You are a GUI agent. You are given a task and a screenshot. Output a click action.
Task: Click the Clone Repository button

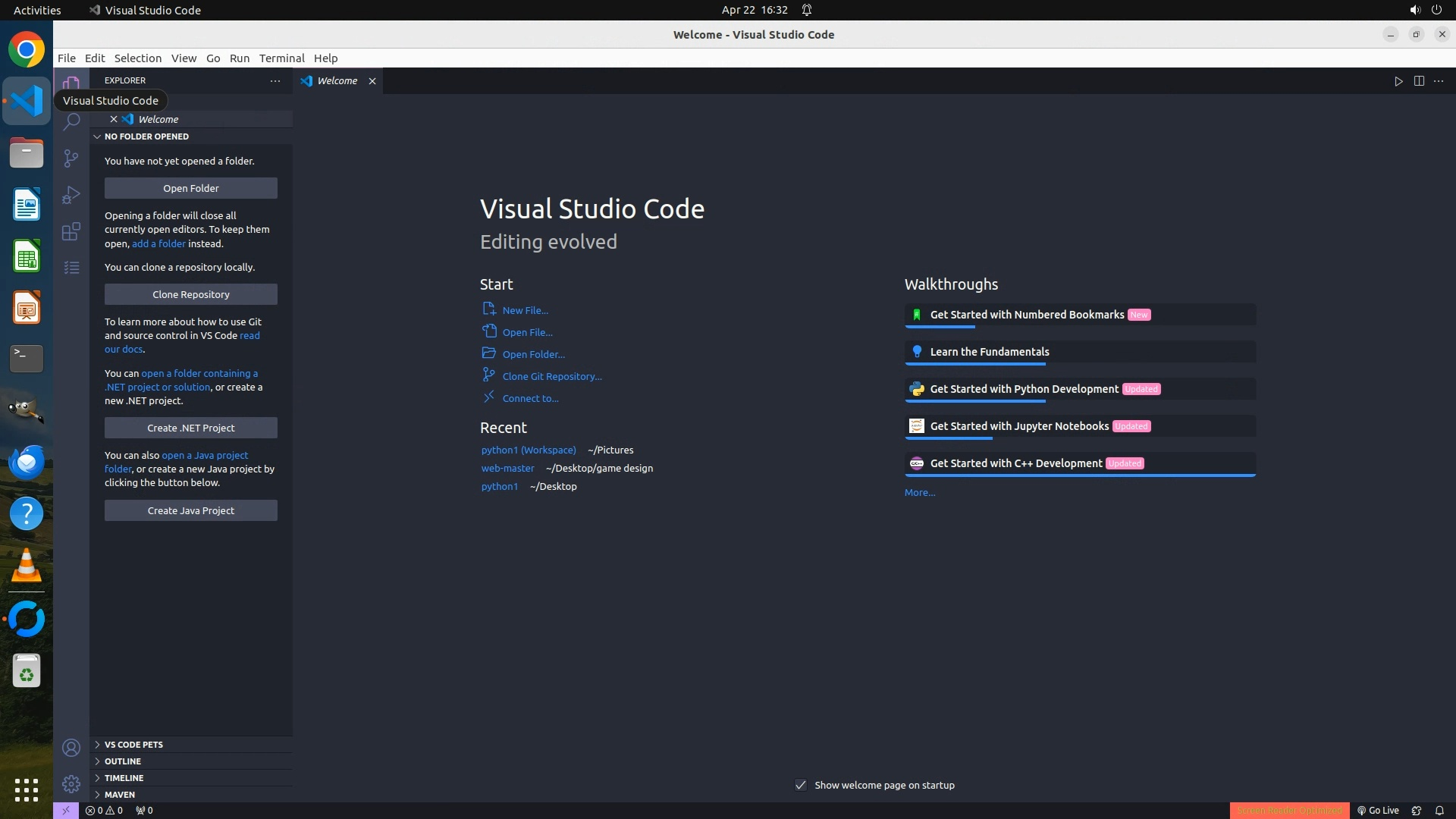point(190,294)
